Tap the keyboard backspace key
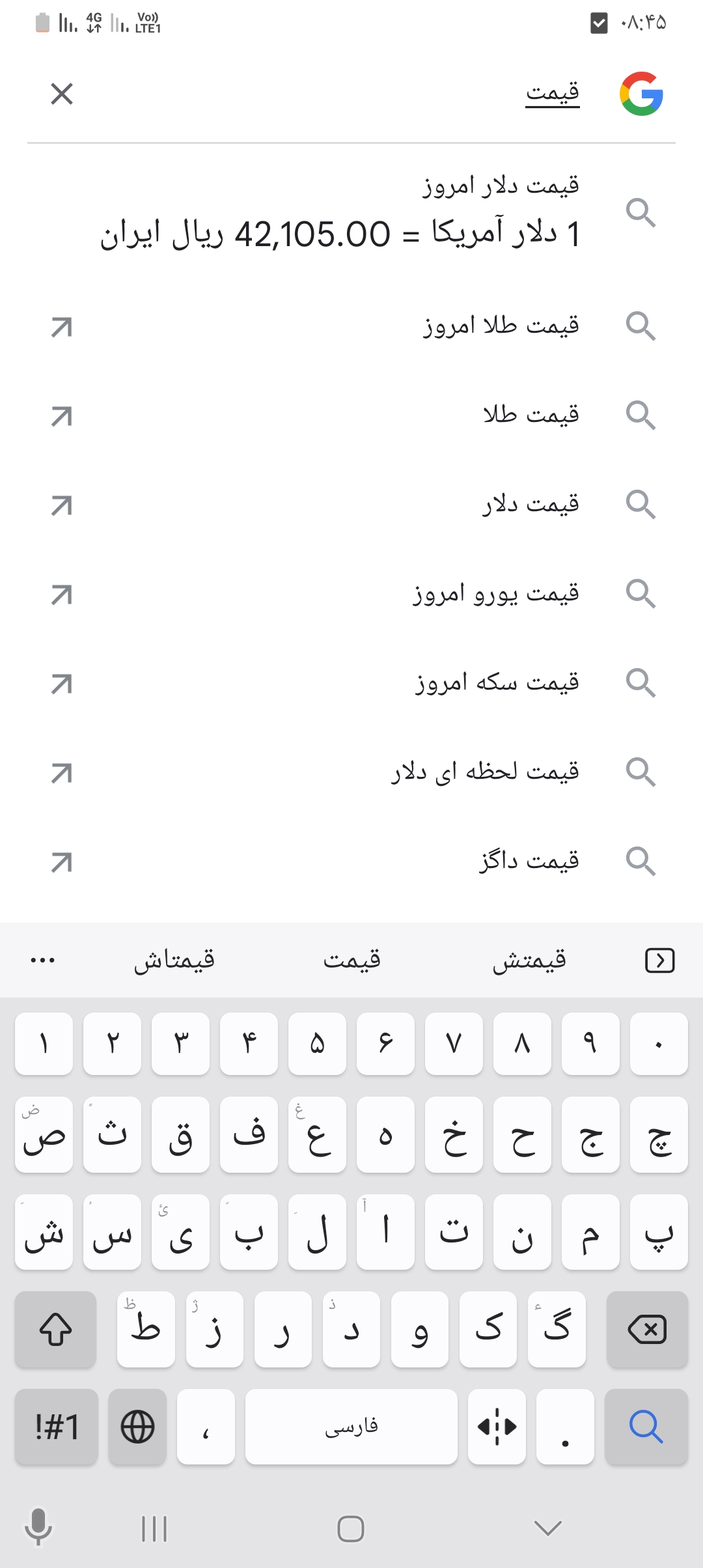 pyautogui.click(x=646, y=1329)
